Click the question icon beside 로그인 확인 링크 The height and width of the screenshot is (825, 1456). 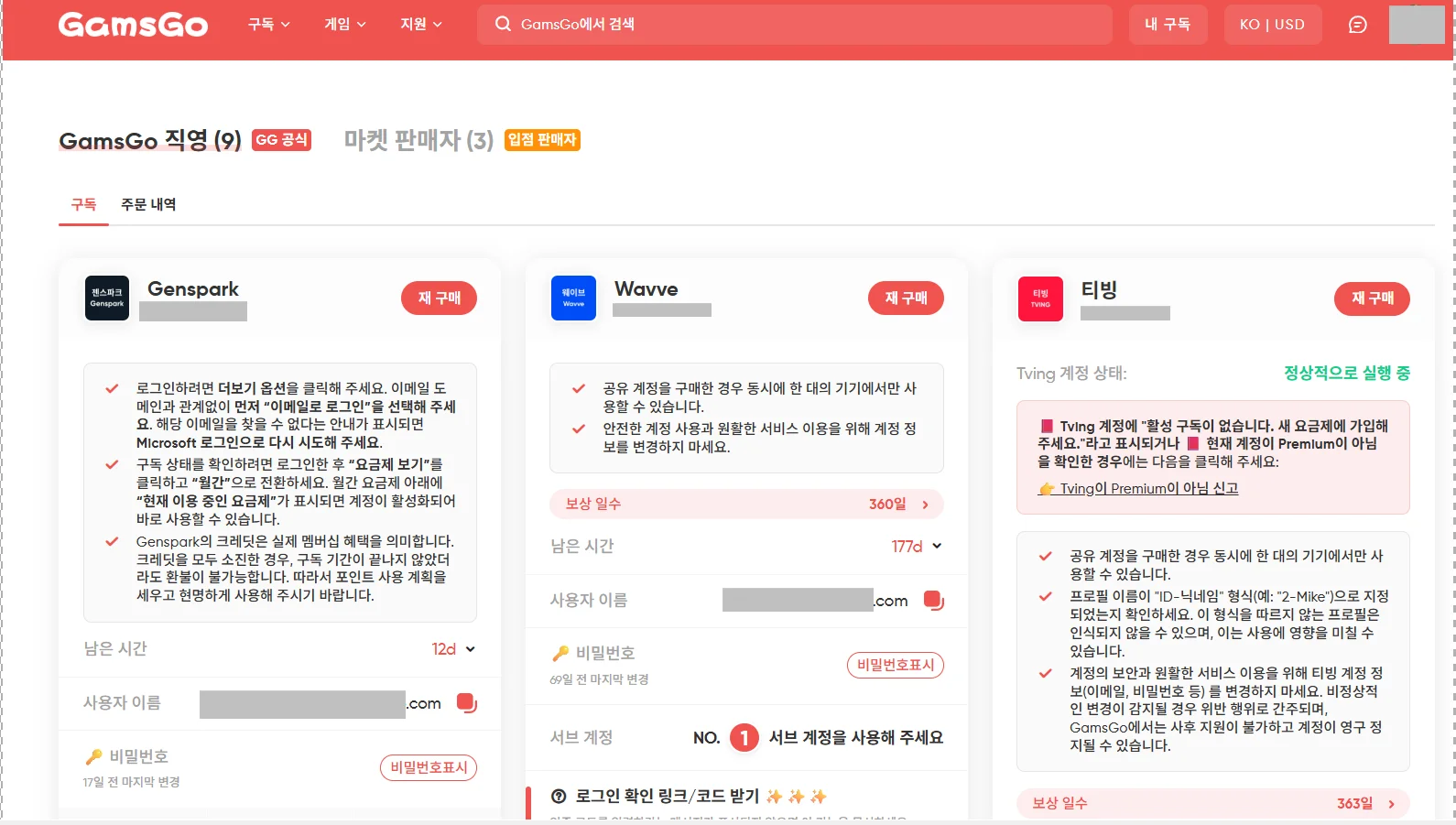point(559,797)
